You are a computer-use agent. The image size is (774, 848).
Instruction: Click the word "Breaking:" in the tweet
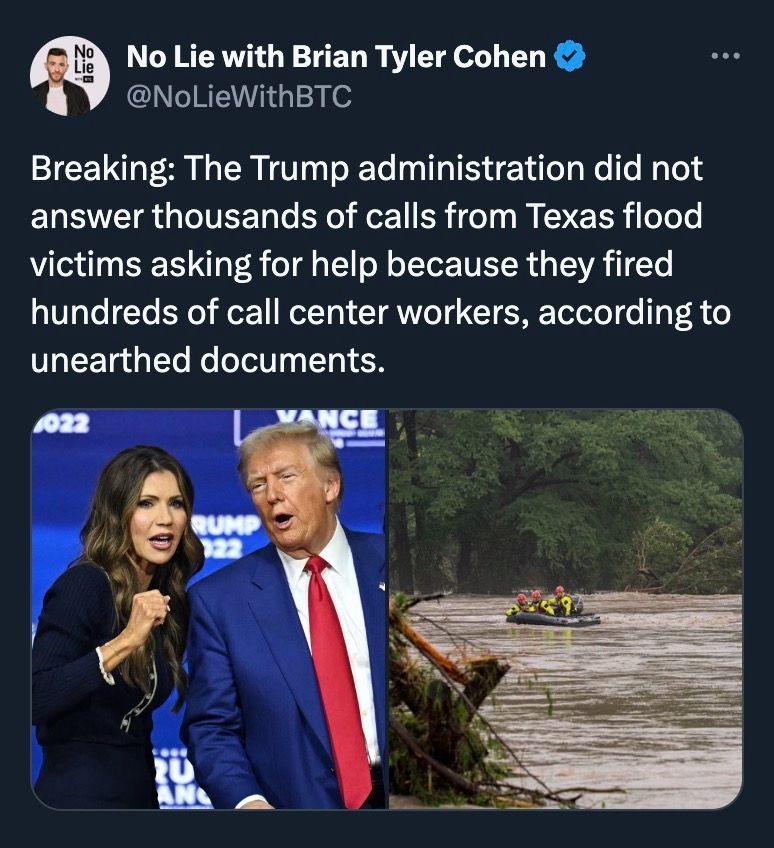[x=103, y=169]
